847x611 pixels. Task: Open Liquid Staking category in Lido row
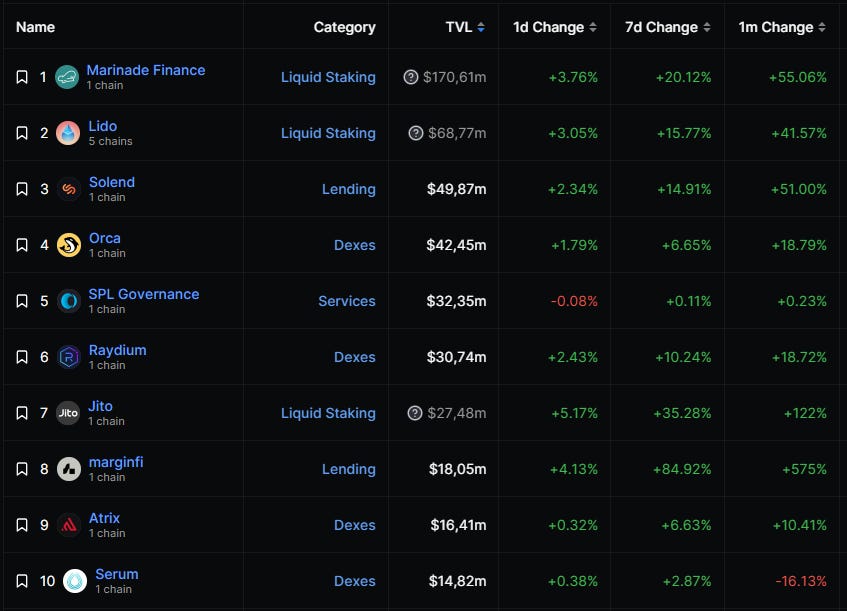coord(328,133)
